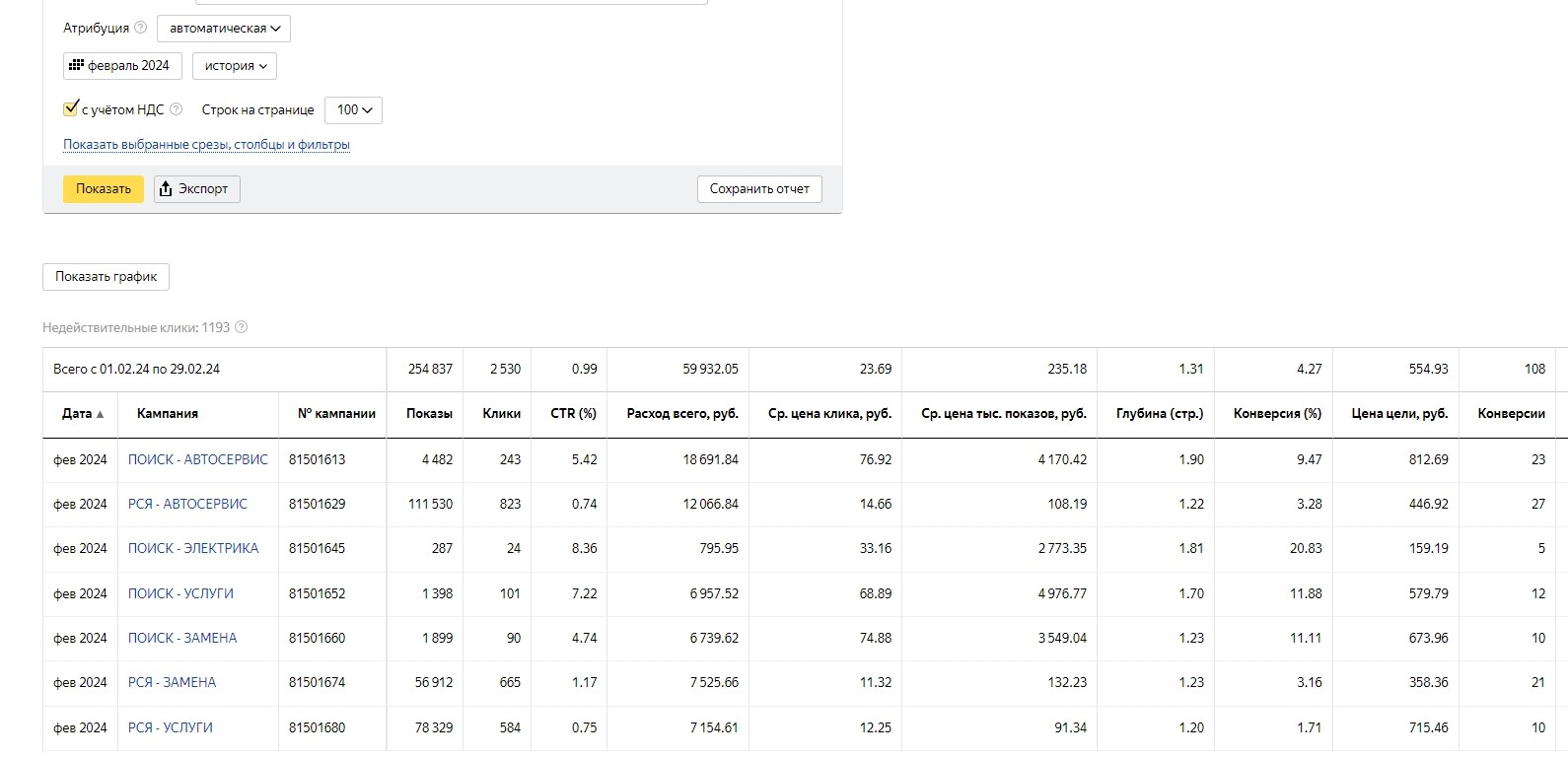Open the Показать выбранные срезы, столбцы и фильтры link

(206, 145)
